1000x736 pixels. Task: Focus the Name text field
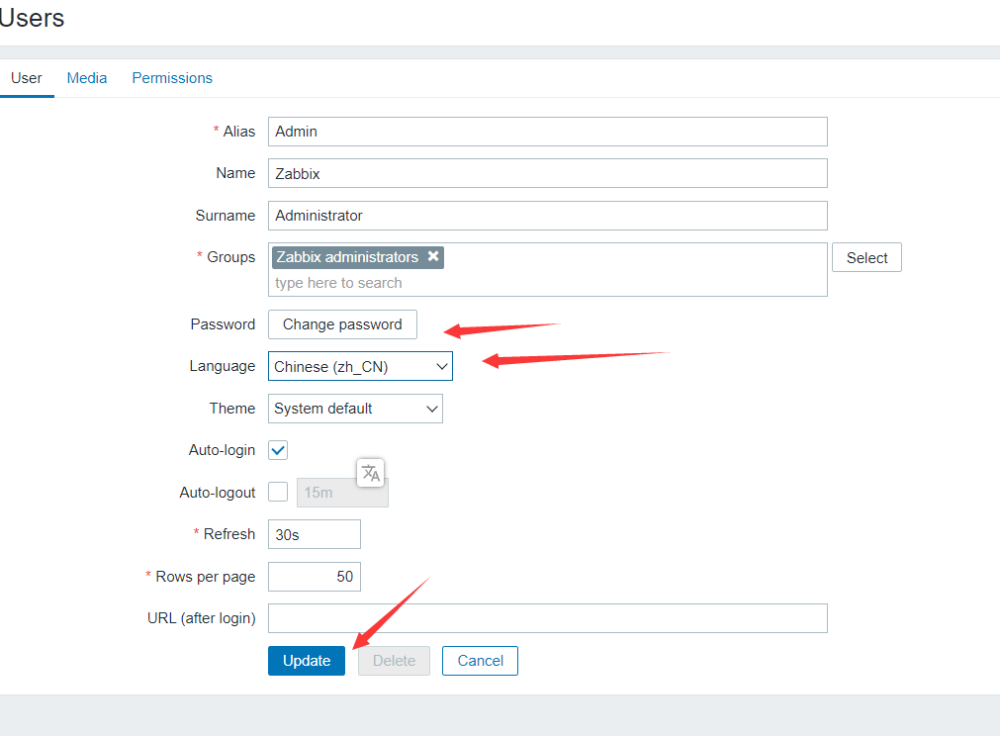(x=547, y=174)
